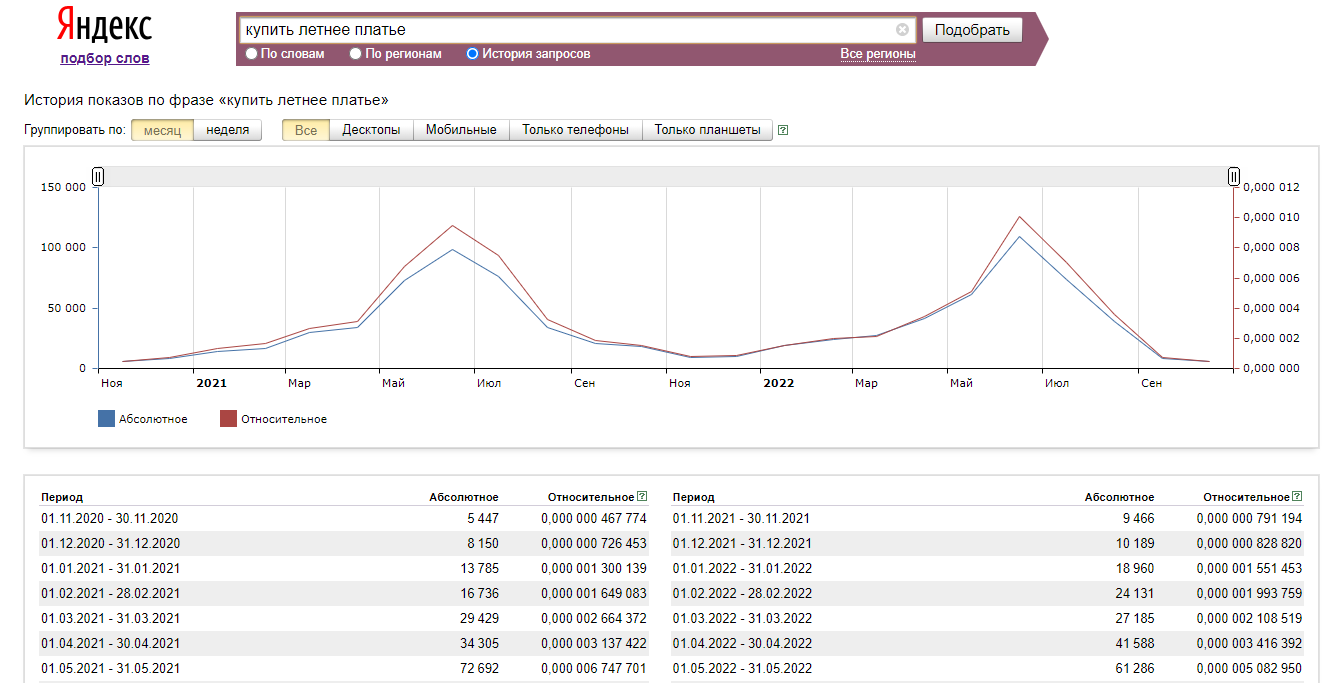Click the help icon beside right Относительное column
1338x683 pixels.
click(1297, 496)
